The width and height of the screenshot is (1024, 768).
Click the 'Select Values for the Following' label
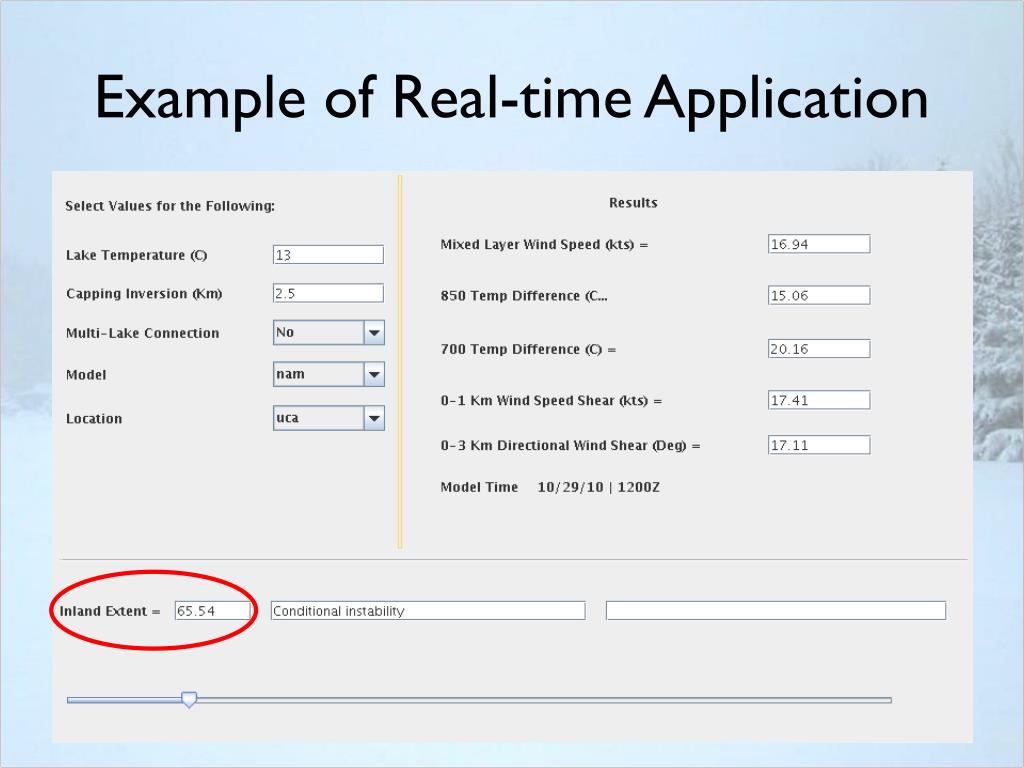(169, 206)
